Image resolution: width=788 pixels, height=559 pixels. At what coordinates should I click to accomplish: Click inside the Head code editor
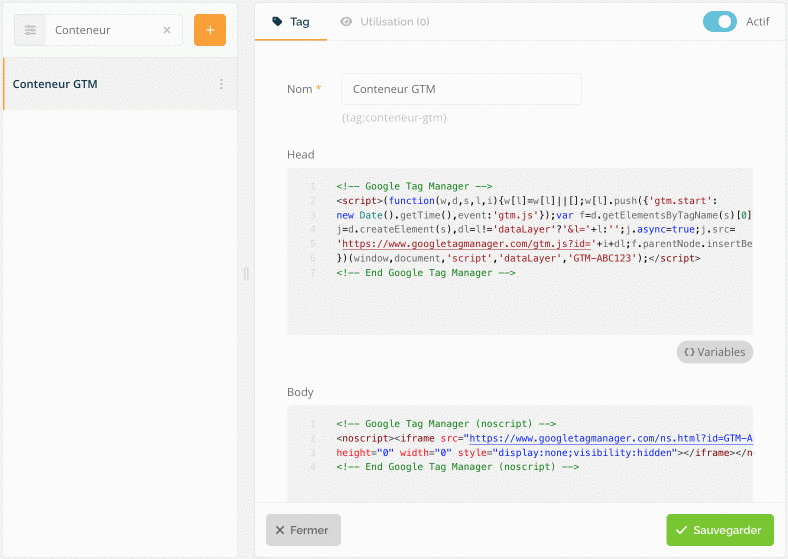[520, 251]
